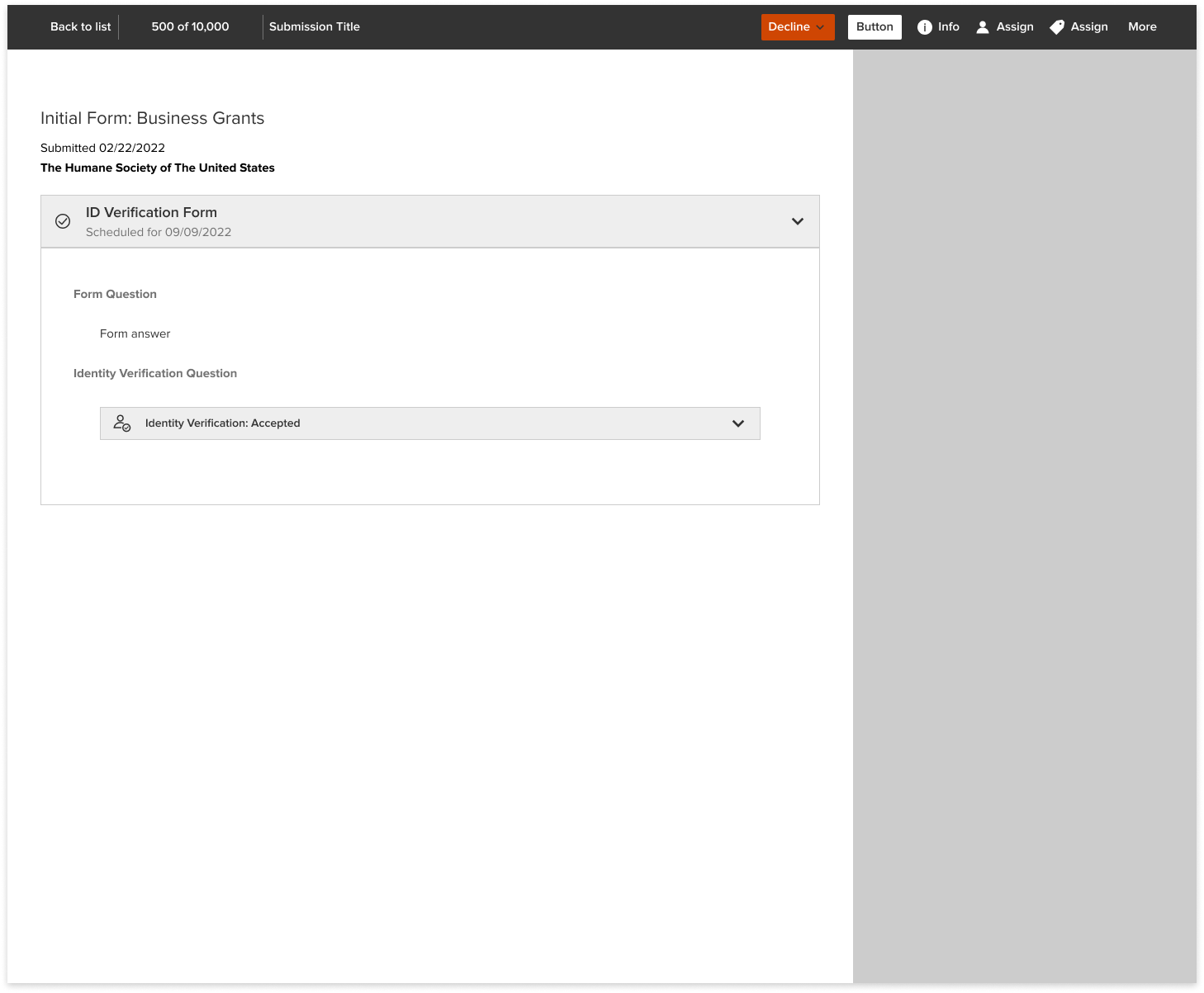1204x993 pixels.
Task: Click the Form Question label
Action: [x=115, y=294]
